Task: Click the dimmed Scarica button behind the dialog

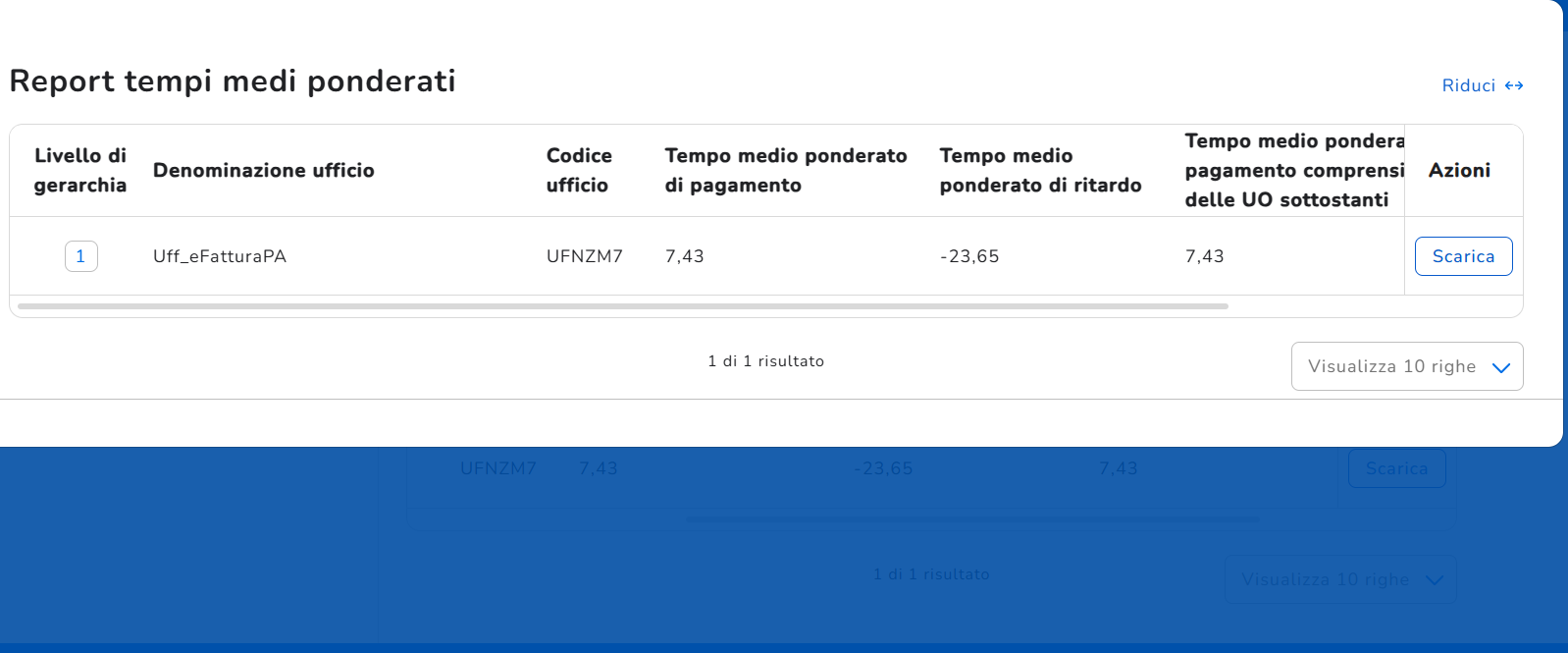Action: tap(1396, 468)
